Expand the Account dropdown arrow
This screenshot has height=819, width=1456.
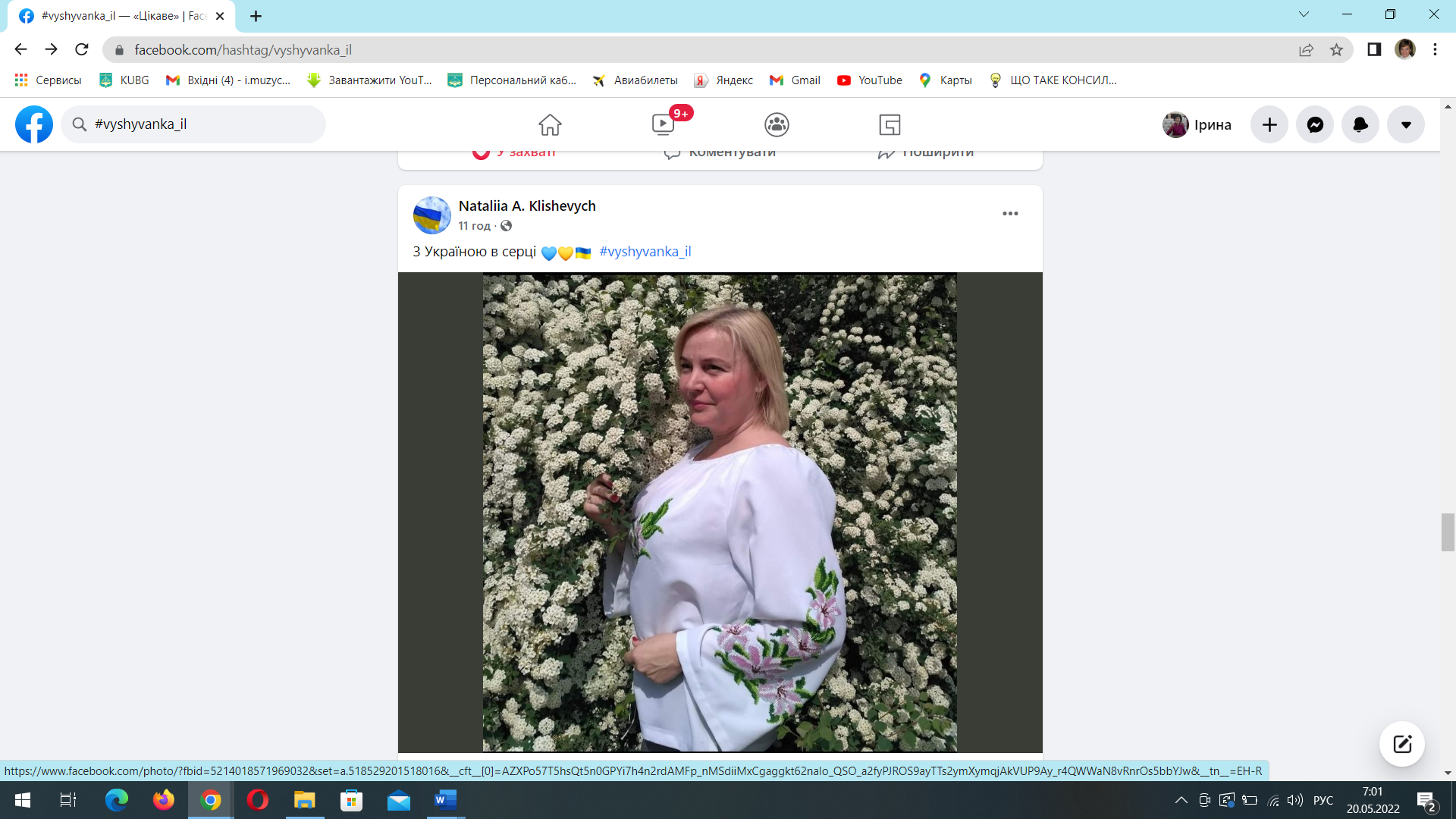[x=1406, y=125]
